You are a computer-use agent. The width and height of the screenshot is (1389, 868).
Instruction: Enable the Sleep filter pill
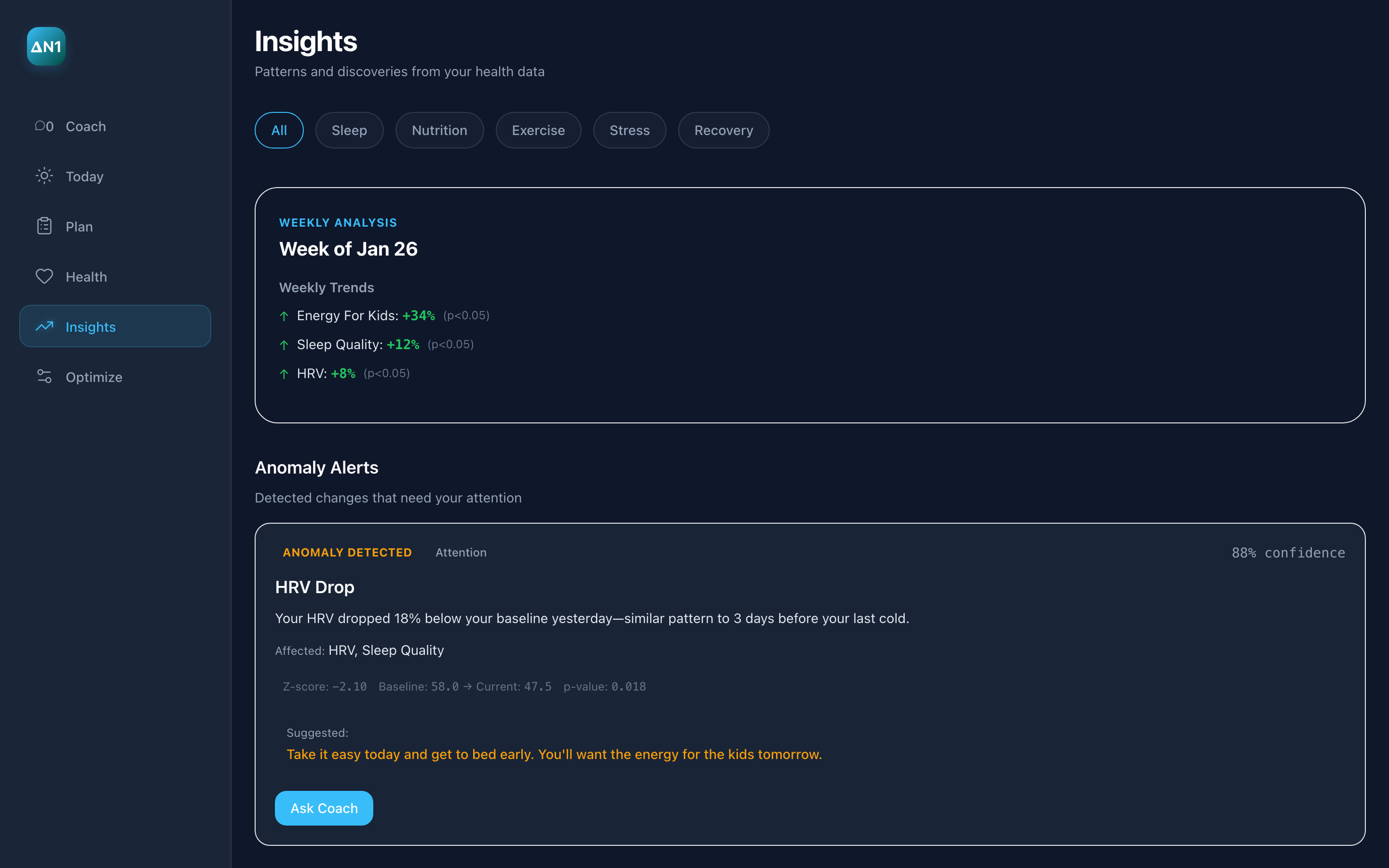click(x=349, y=130)
